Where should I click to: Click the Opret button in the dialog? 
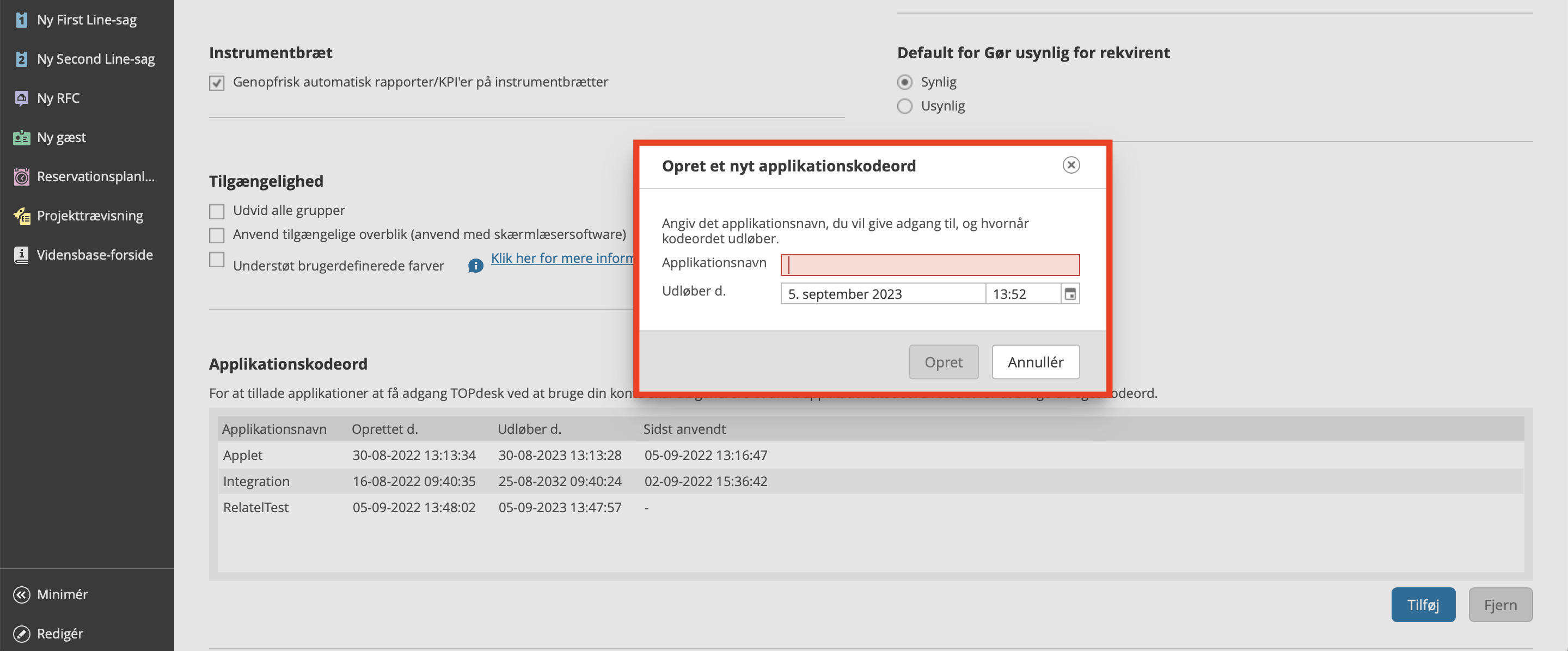pos(943,362)
